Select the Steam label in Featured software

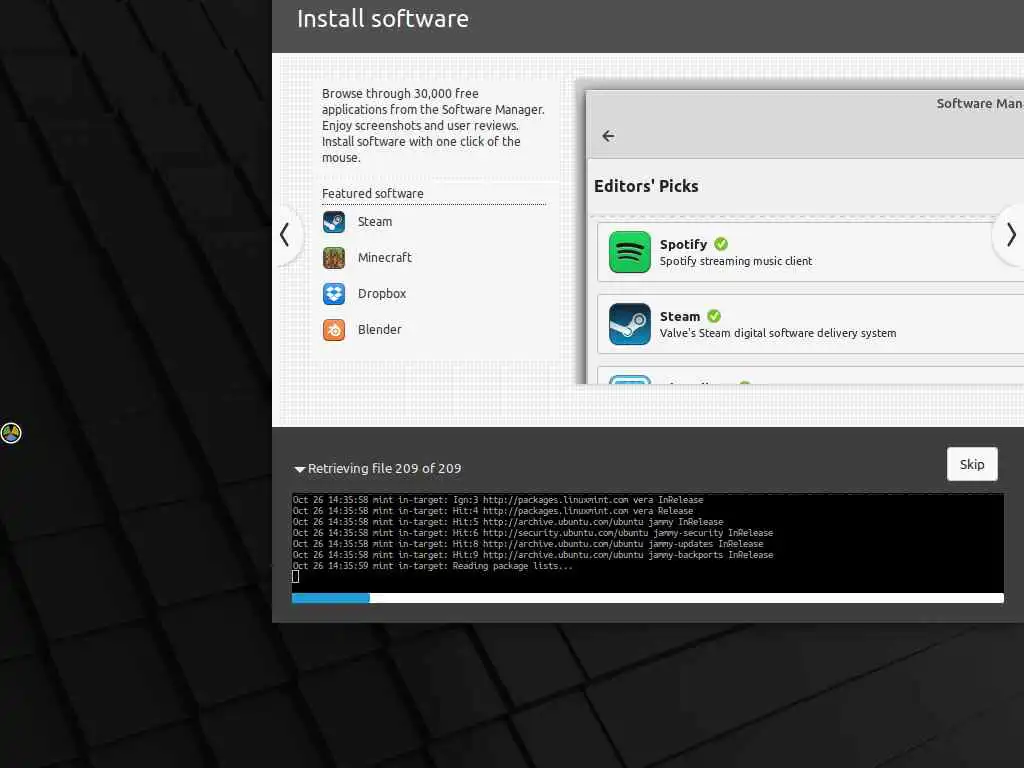[375, 222]
